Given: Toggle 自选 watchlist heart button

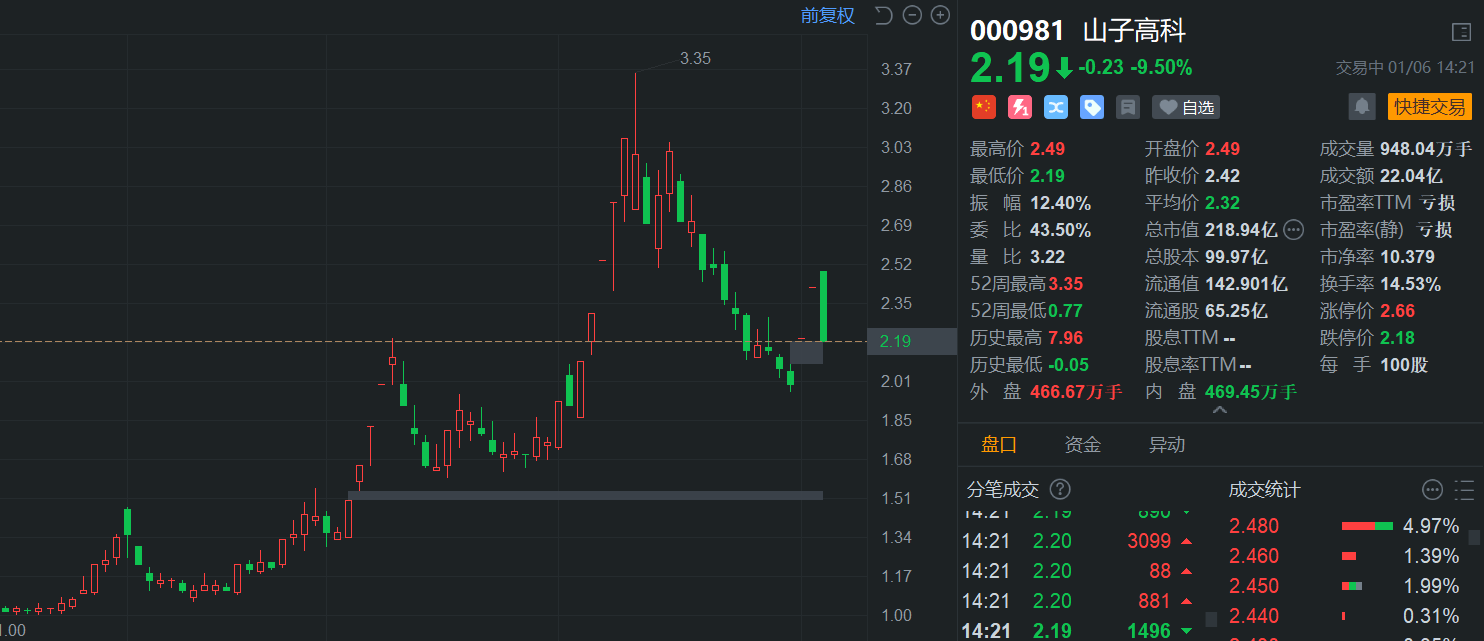Looking at the screenshot, I should [1186, 107].
